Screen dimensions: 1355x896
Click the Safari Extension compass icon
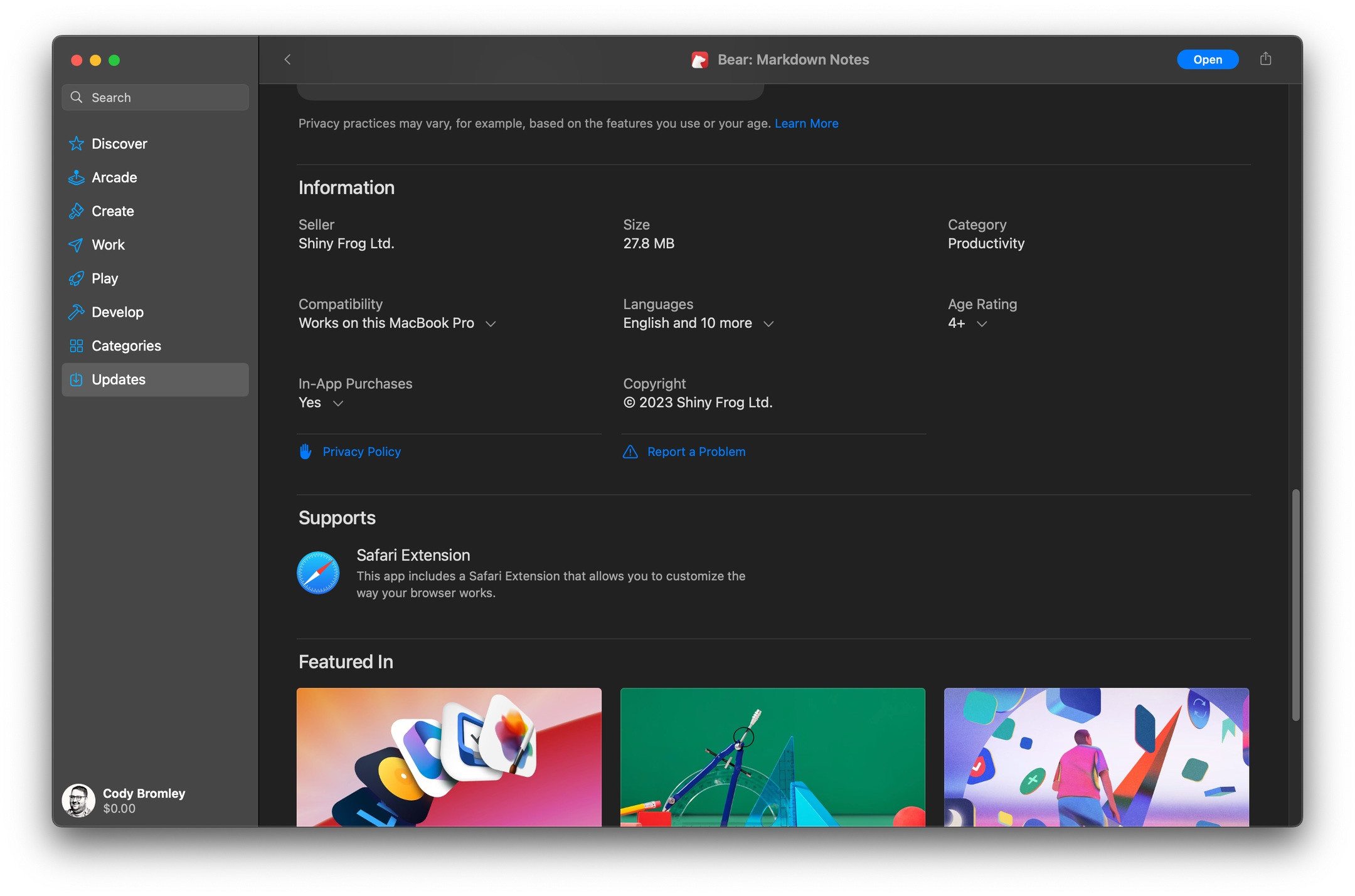[318, 572]
